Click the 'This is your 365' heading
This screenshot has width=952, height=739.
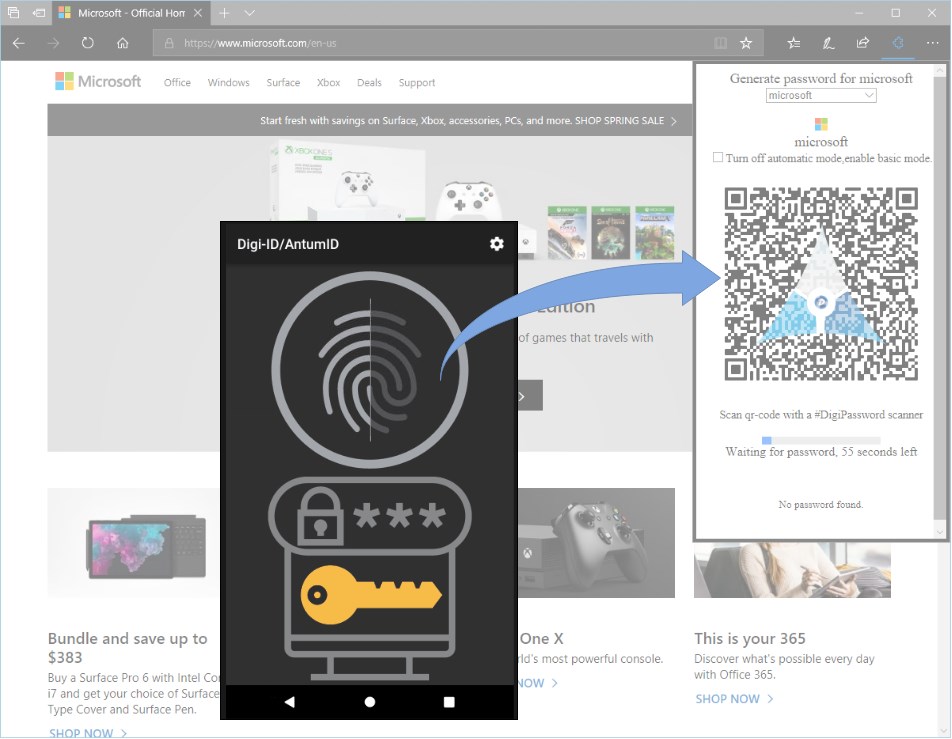750,638
